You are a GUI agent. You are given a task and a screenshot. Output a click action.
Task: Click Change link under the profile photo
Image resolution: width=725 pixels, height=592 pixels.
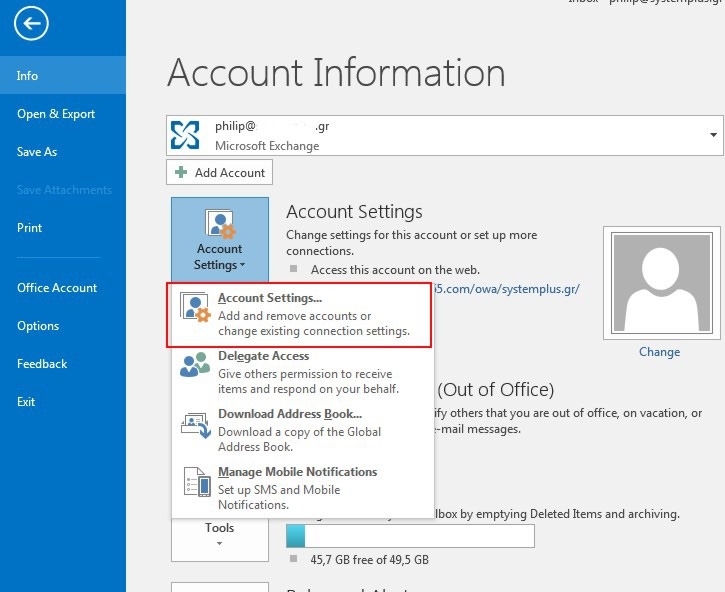pyautogui.click(x=659, y=352)
